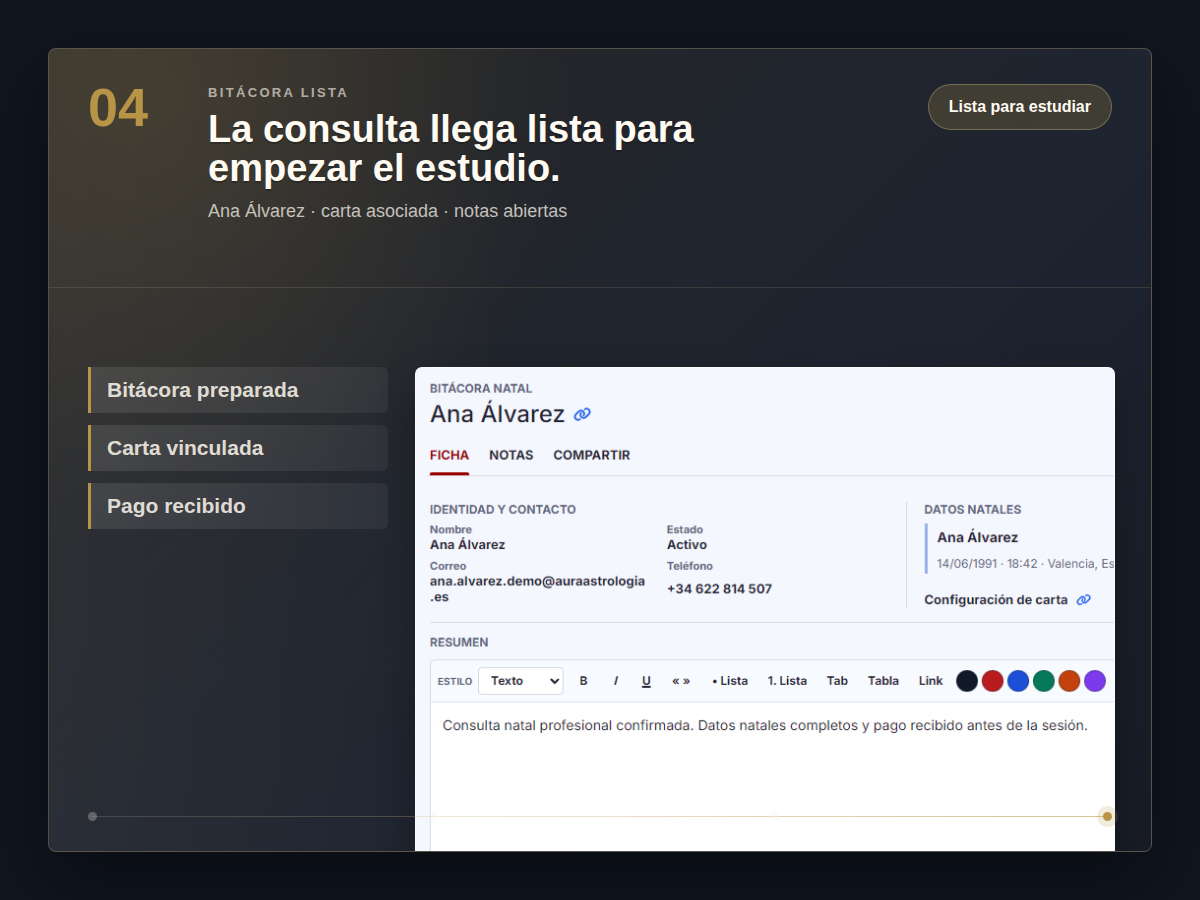Switch to the COMPARTIR tab

(592, 455)
